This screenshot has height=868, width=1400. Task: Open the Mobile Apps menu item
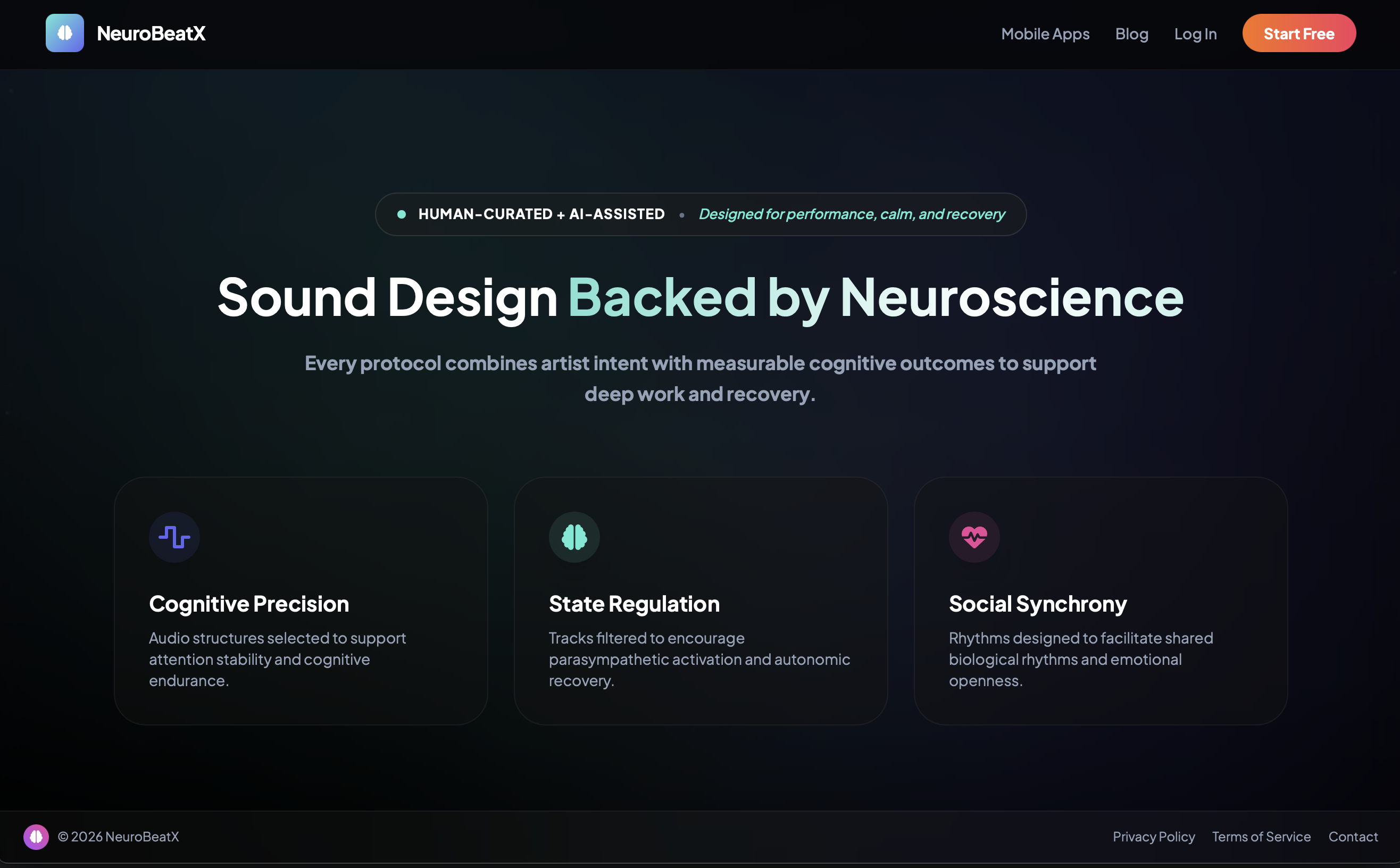point(1045,34)
